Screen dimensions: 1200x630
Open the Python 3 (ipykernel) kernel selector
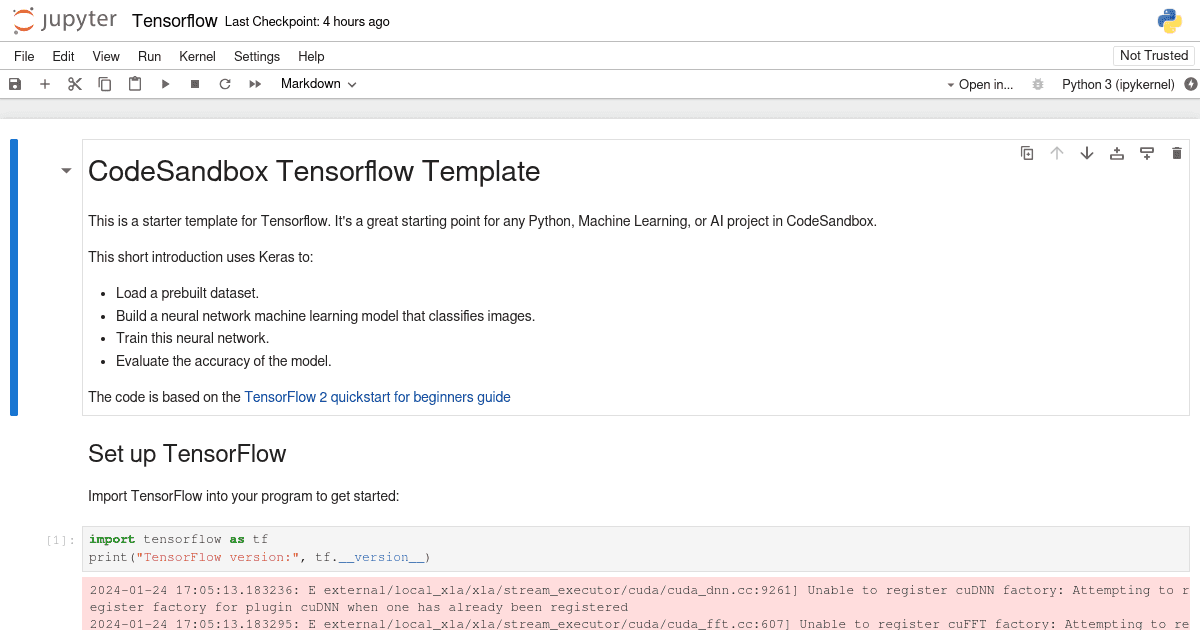(x=1118, y=84)
